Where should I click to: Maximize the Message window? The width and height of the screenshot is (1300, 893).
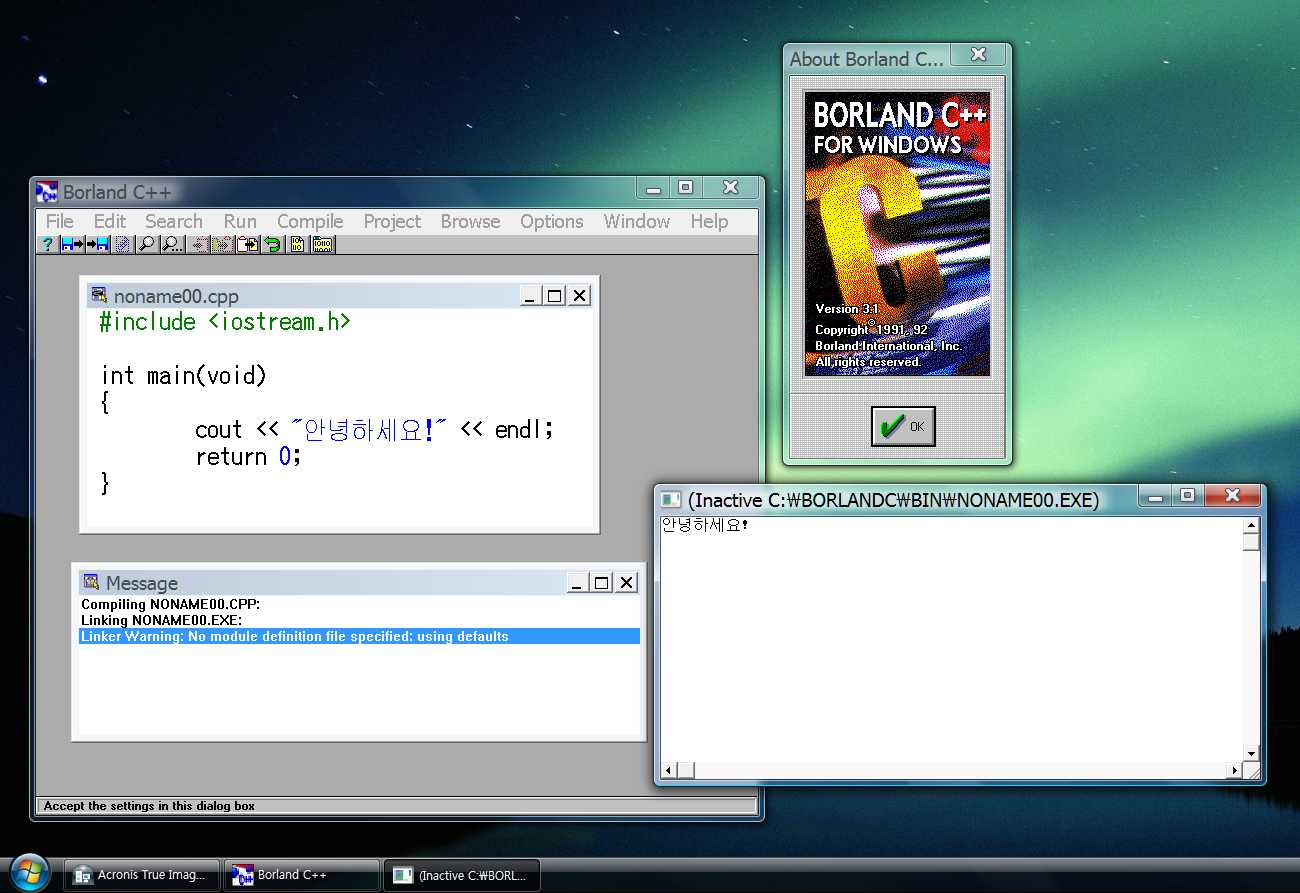(601, 583)
